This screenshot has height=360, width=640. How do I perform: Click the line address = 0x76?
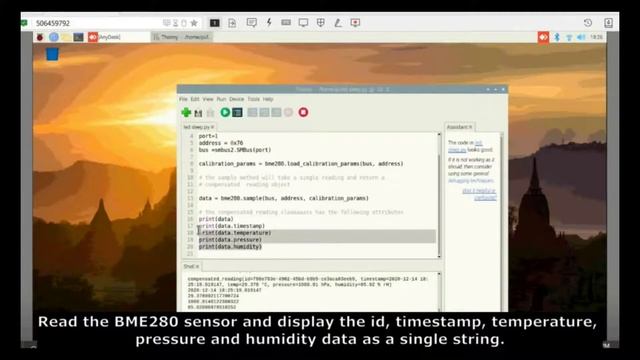[221, 143]
